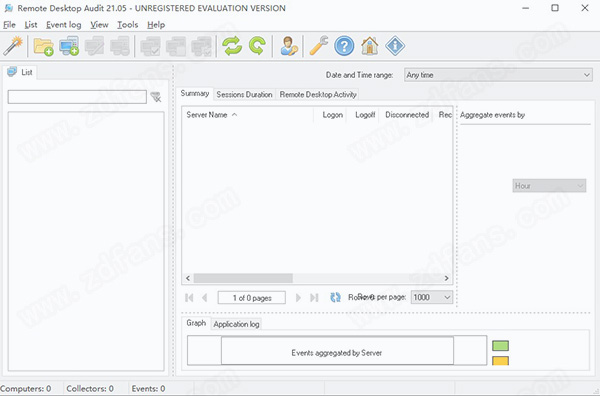Open the Hour aggregation dropdown
The height and width of the screenshot is (396, 600).
(x=549, y=186)
